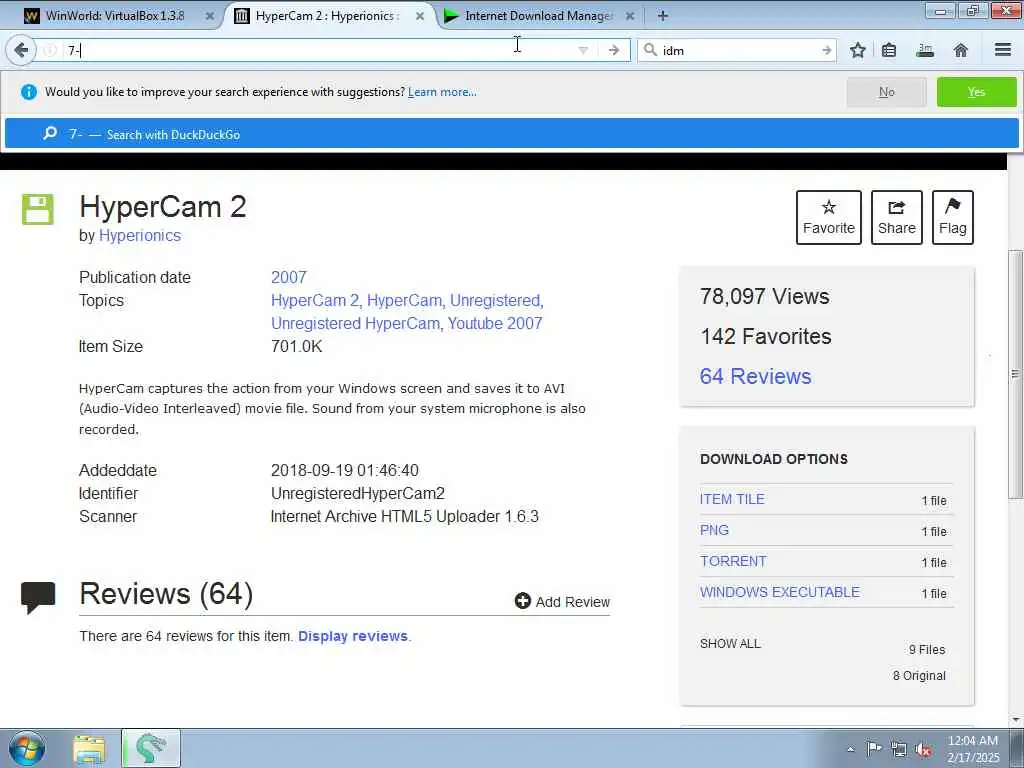
Task: Open the 64 Reviews link
Action: [x=756, y=376]
